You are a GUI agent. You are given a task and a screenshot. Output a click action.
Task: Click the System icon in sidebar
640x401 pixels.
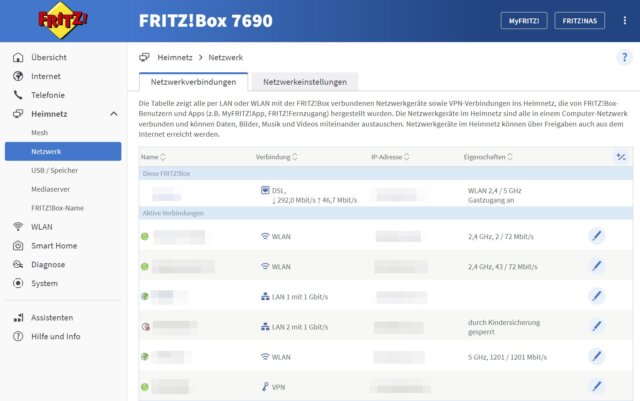click(x=18, y=283)
